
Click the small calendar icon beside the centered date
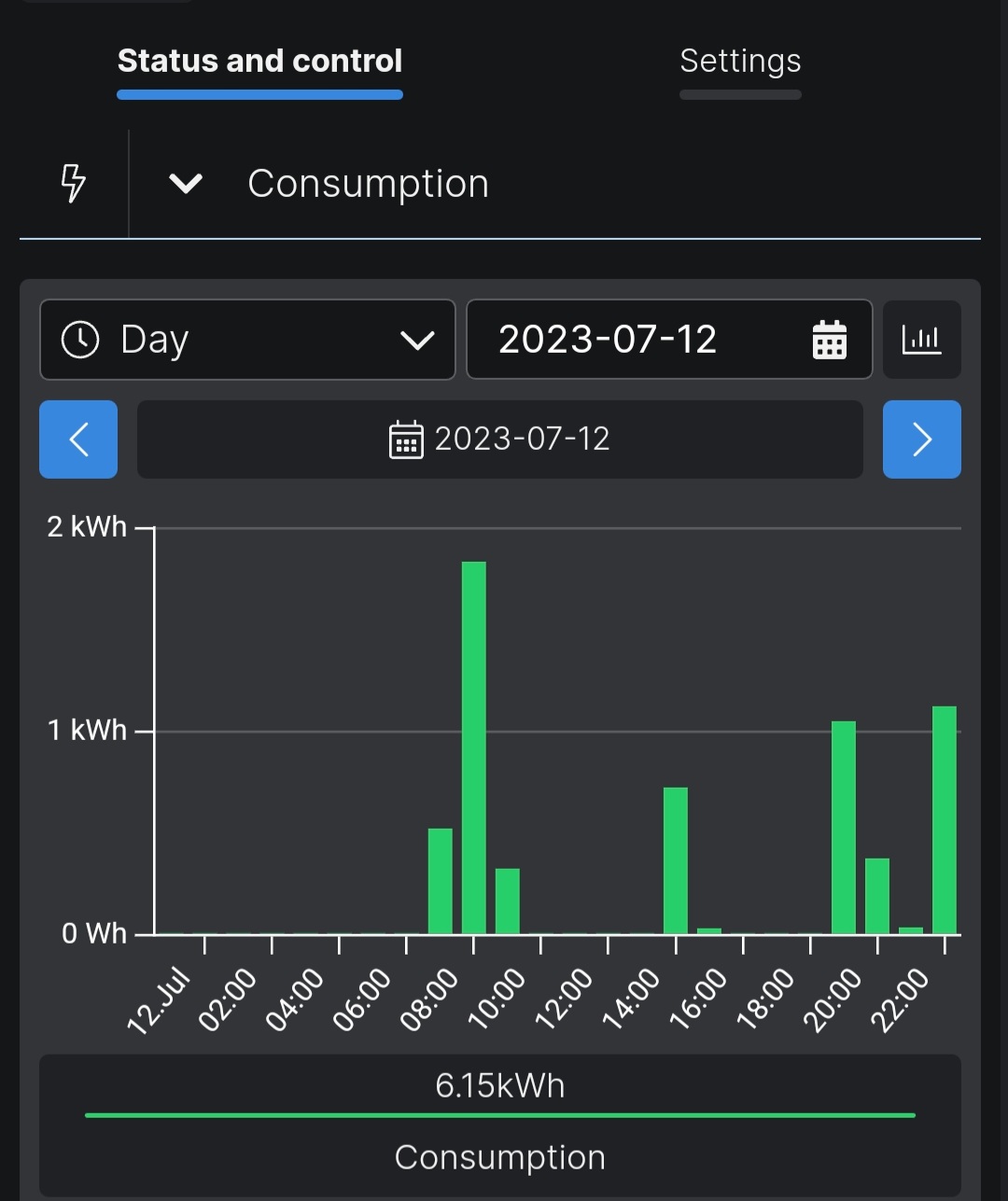(x=406, y=440)
